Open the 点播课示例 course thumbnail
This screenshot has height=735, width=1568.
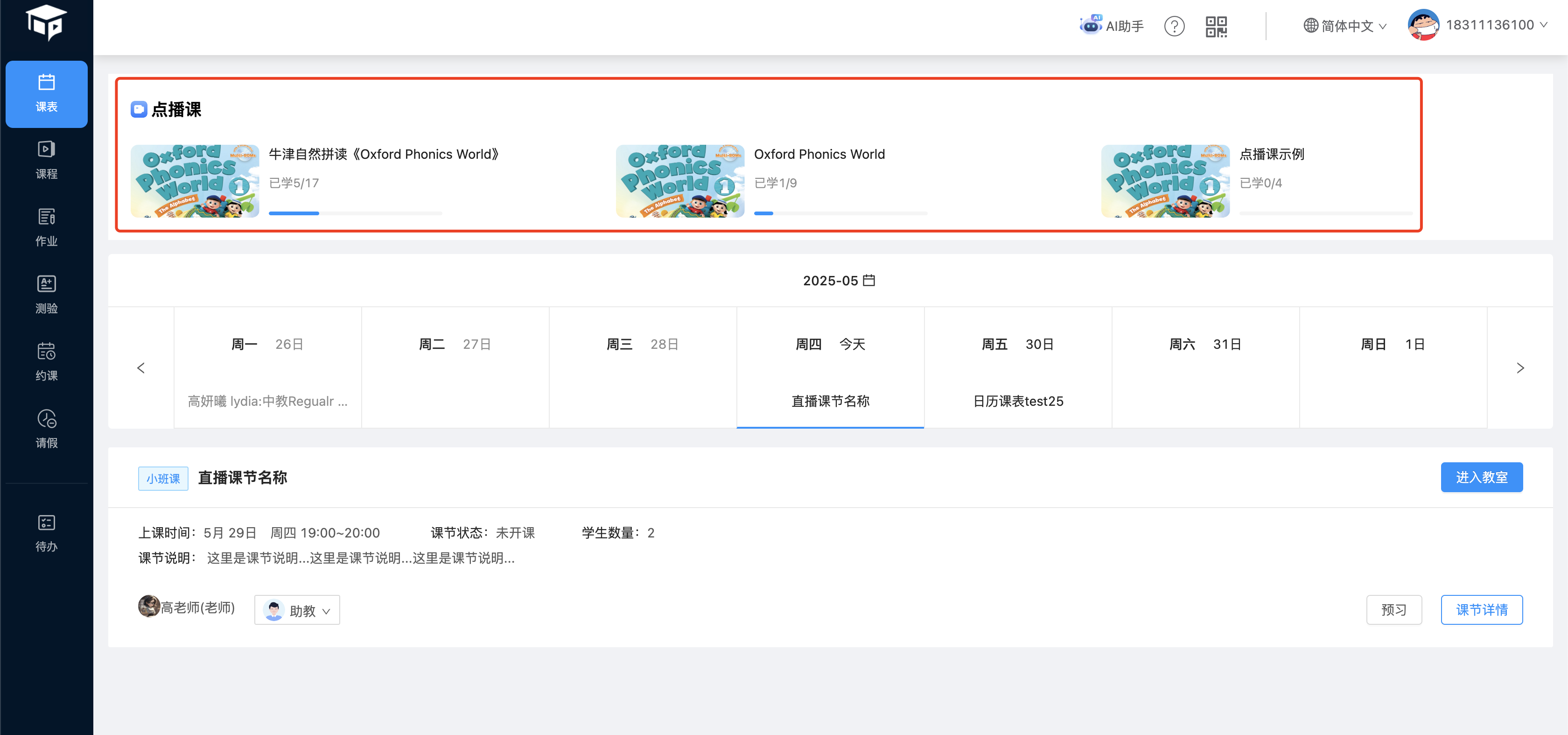[x=1165, y=181]
